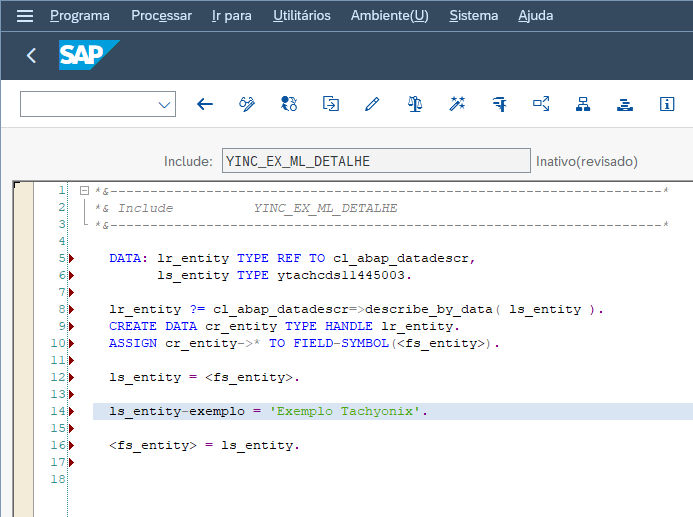Viewport: 693px width, 517px height.
Task: Click 'ytachcds11445003' type name on line 6
Action: (341, 275)
